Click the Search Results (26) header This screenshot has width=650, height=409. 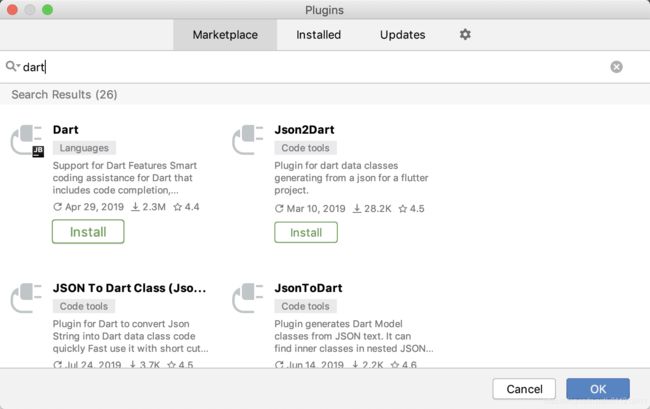click(64, 94)
